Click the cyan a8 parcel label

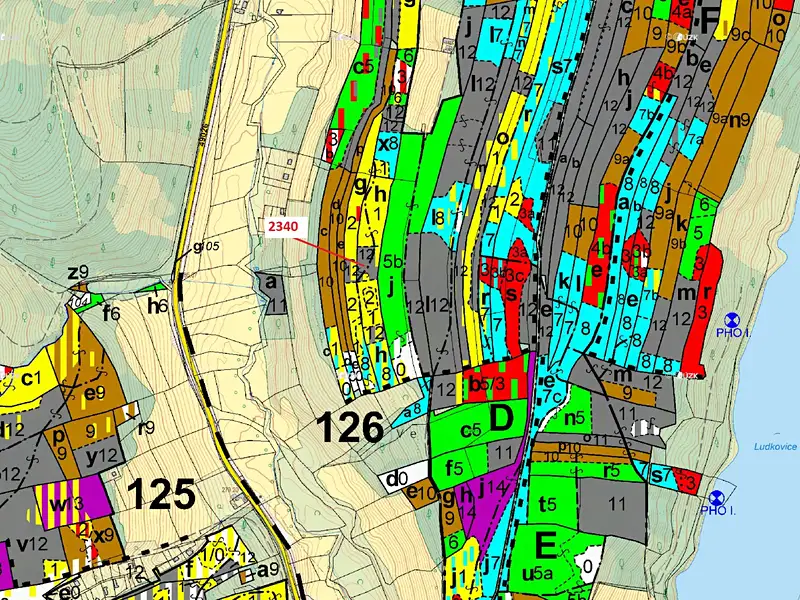coord(411,410)
